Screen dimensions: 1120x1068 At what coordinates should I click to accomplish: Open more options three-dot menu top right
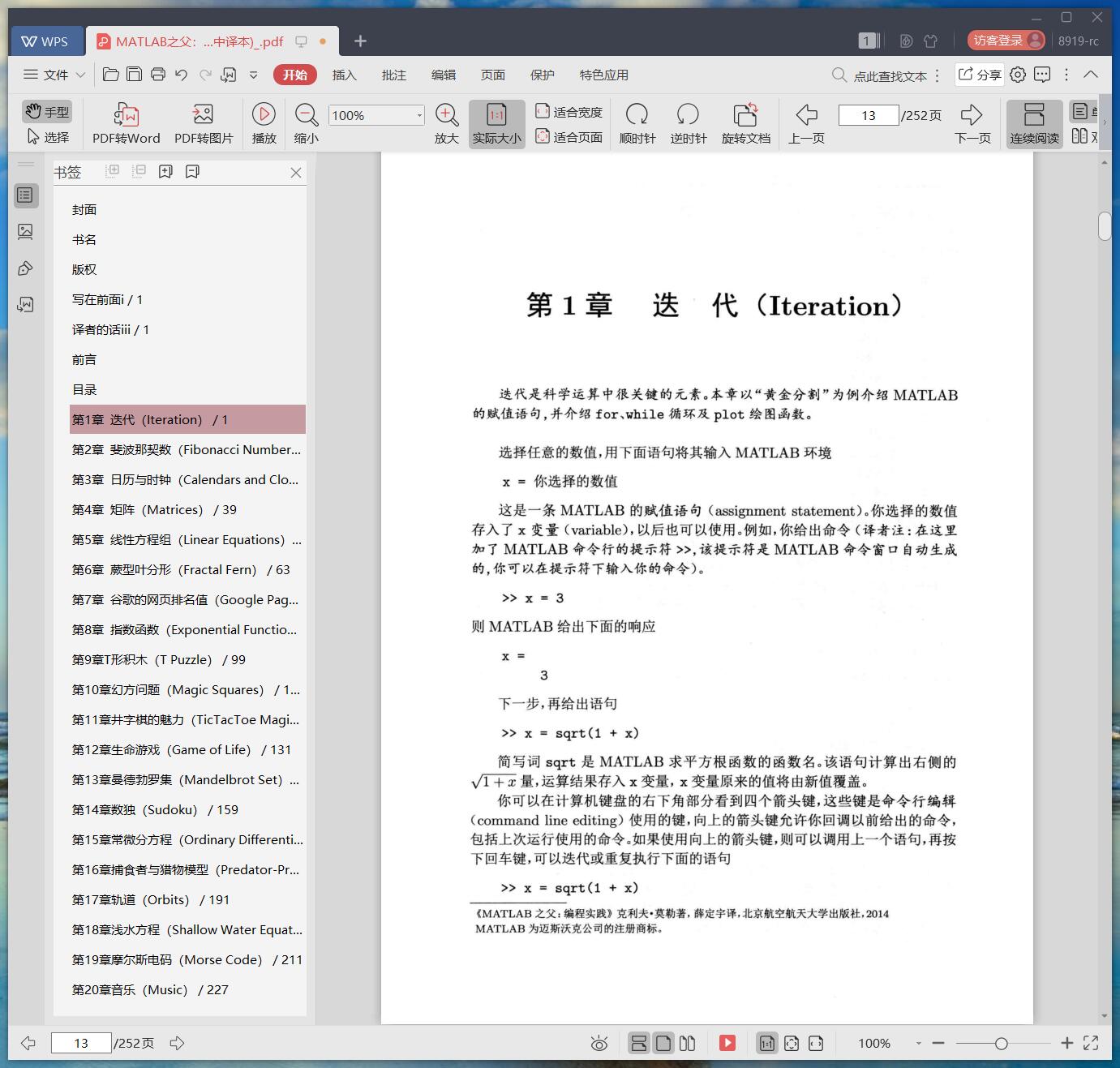tap(1066, 75)
